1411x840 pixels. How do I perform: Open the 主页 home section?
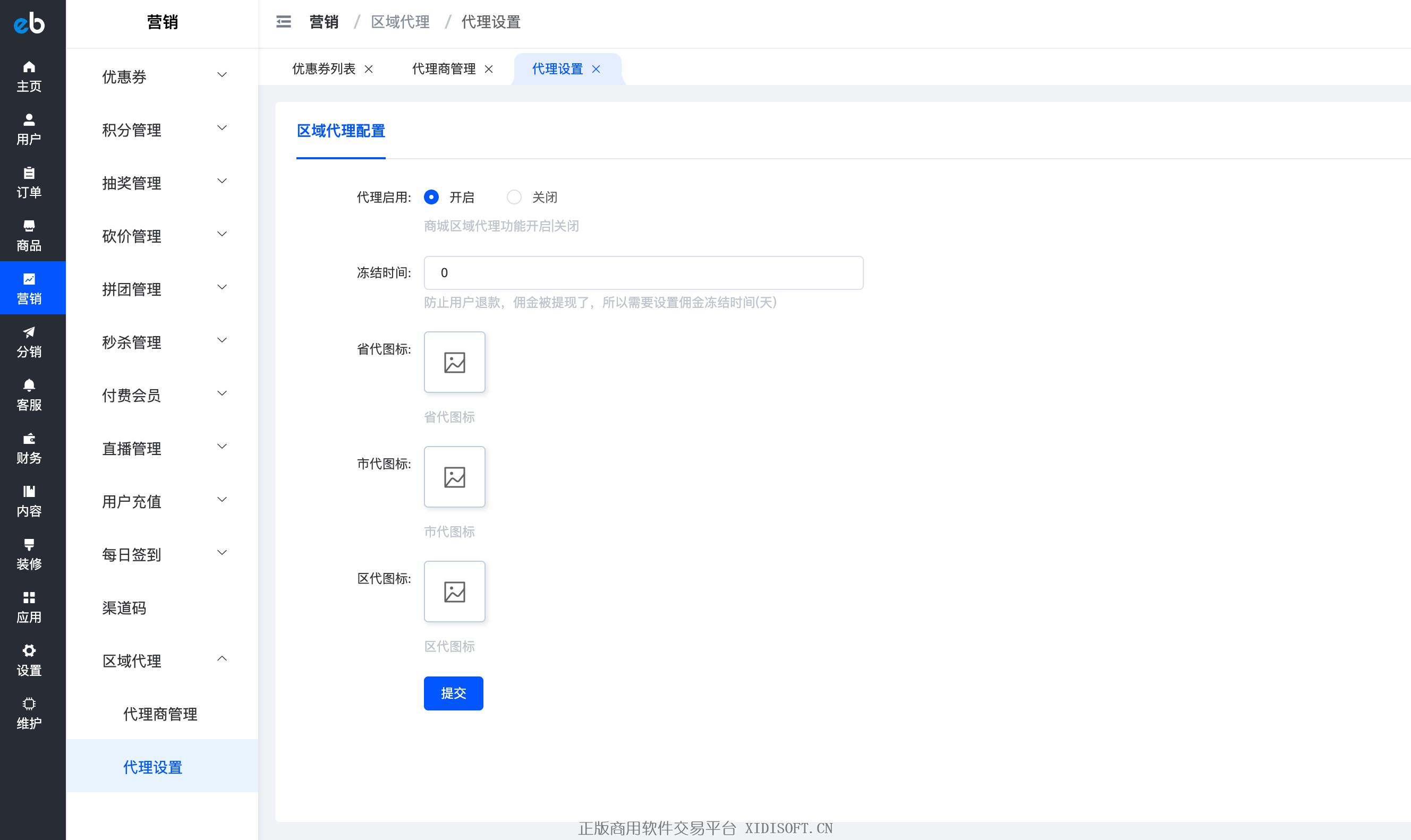point(29,76)
